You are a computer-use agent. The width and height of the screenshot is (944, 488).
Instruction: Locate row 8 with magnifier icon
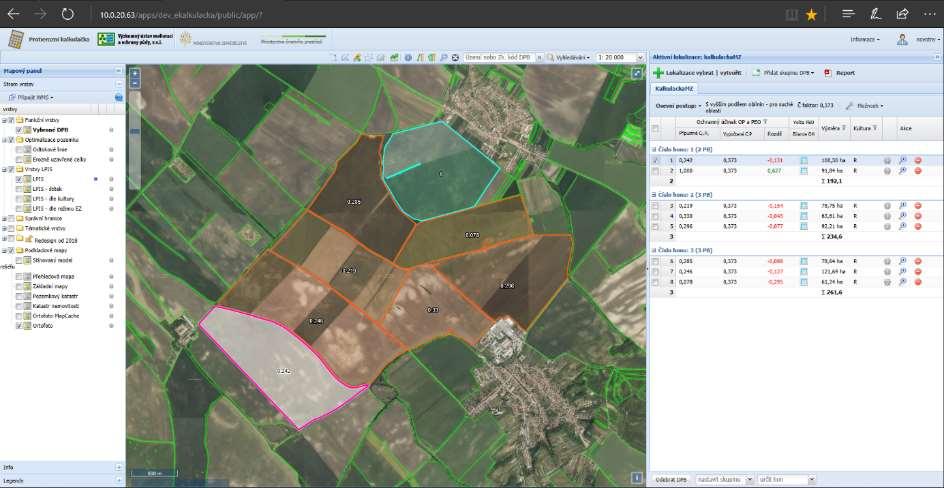pyautogui.click(x=902, y=281)
